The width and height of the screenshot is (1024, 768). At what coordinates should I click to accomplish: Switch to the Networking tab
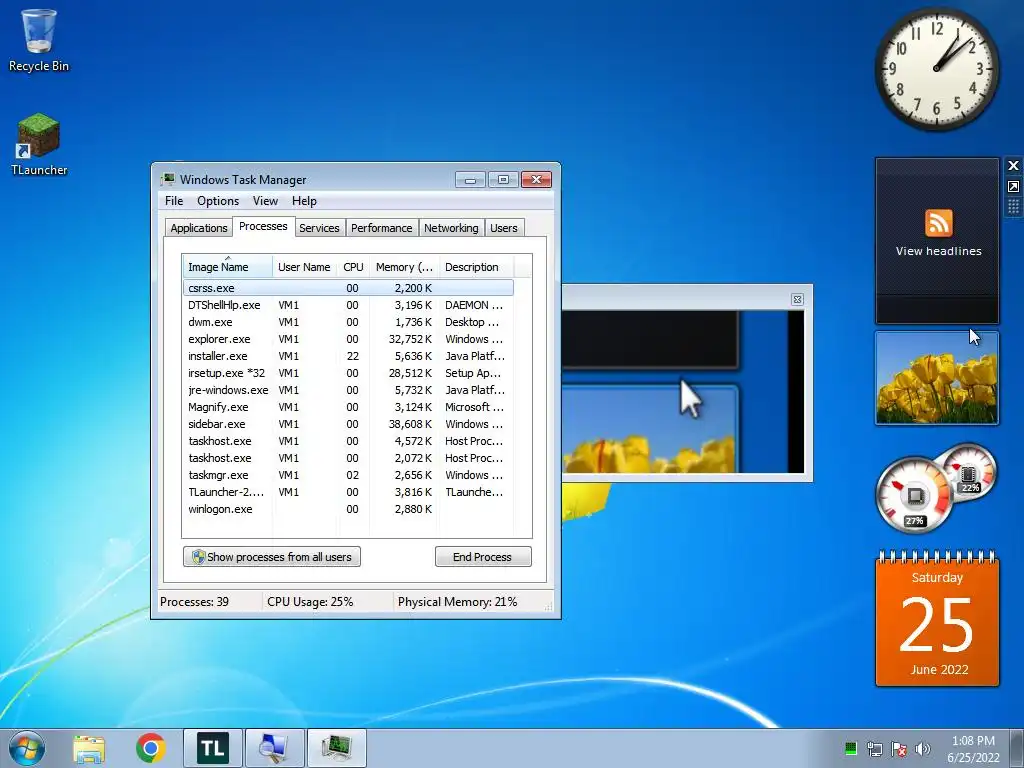coord(451,228)
